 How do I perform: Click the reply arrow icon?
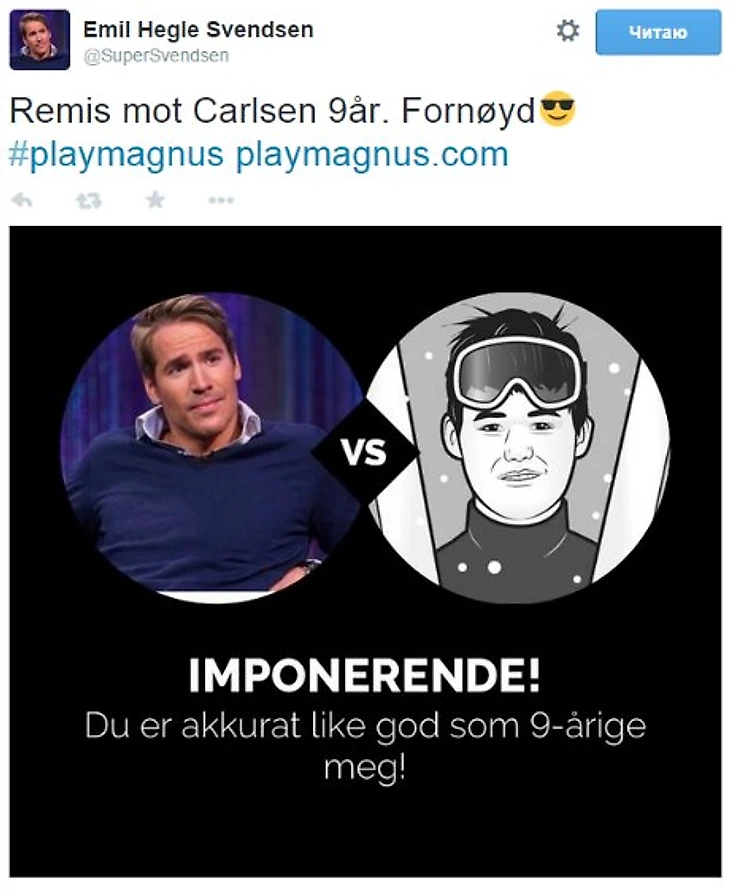point(22,200)
